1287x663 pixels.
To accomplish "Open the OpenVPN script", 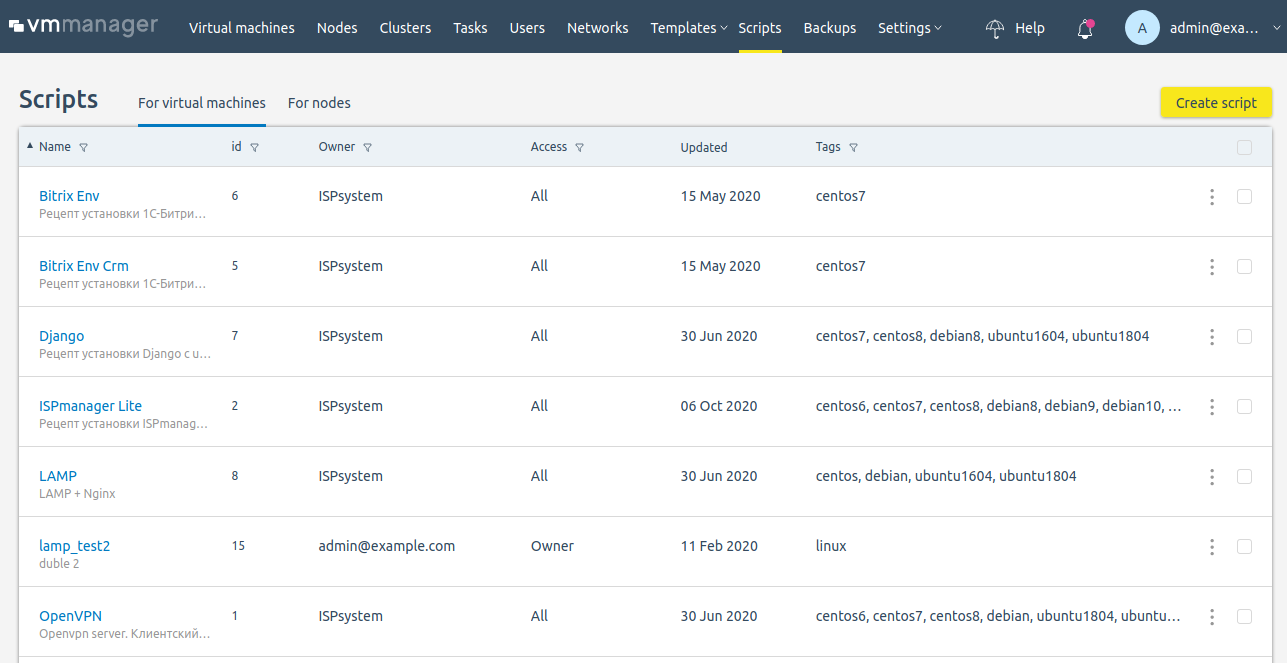I will pos(71,616).
